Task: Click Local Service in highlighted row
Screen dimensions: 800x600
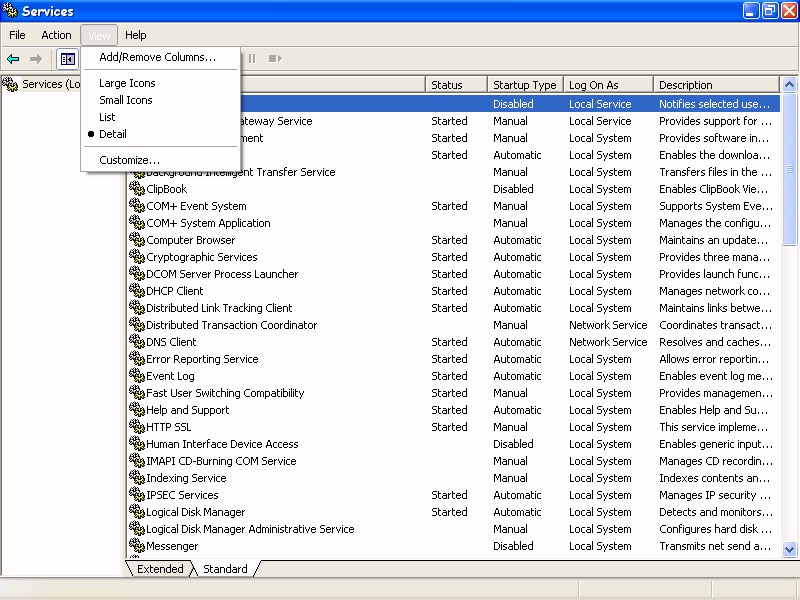Action: pos(600,104)
